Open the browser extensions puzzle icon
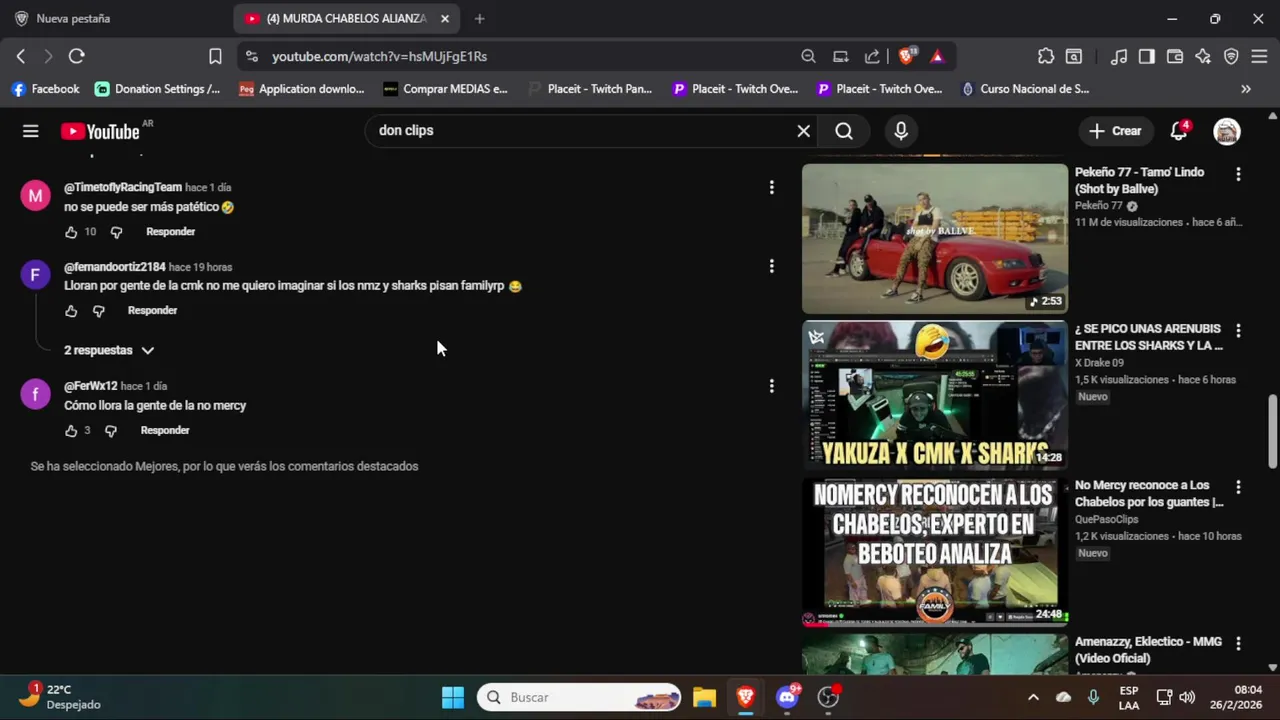The height and width of the screenshot is (720, 1280). pyautogui.click(x=1046, y=56)
